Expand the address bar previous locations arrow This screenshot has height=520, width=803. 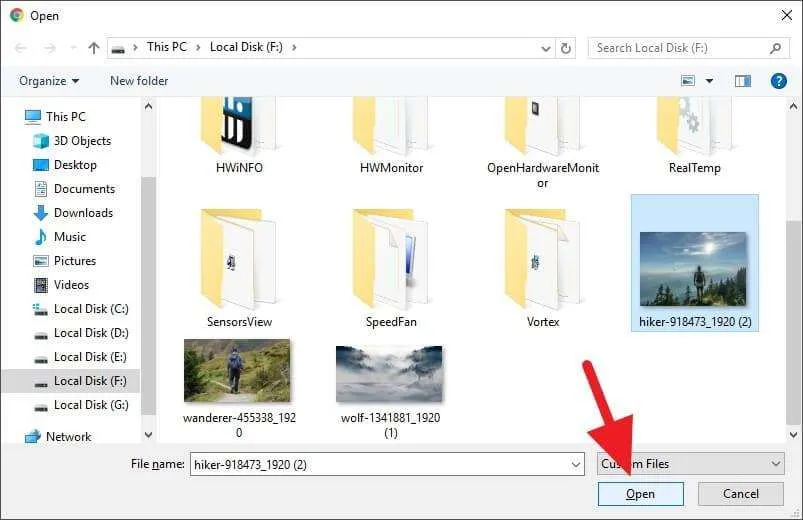point(546,48)
